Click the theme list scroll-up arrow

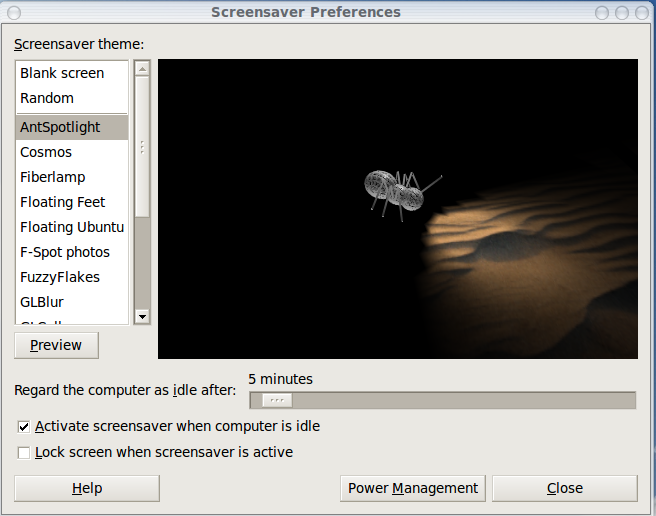(142, 68)
